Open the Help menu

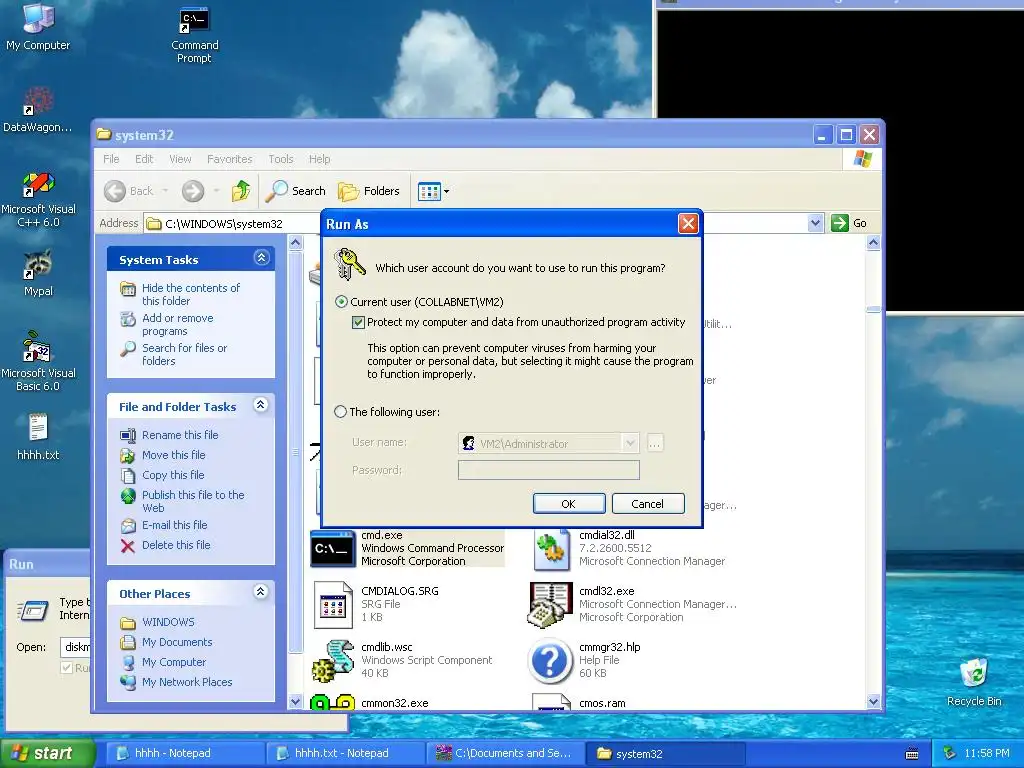(x=319, y=159)
